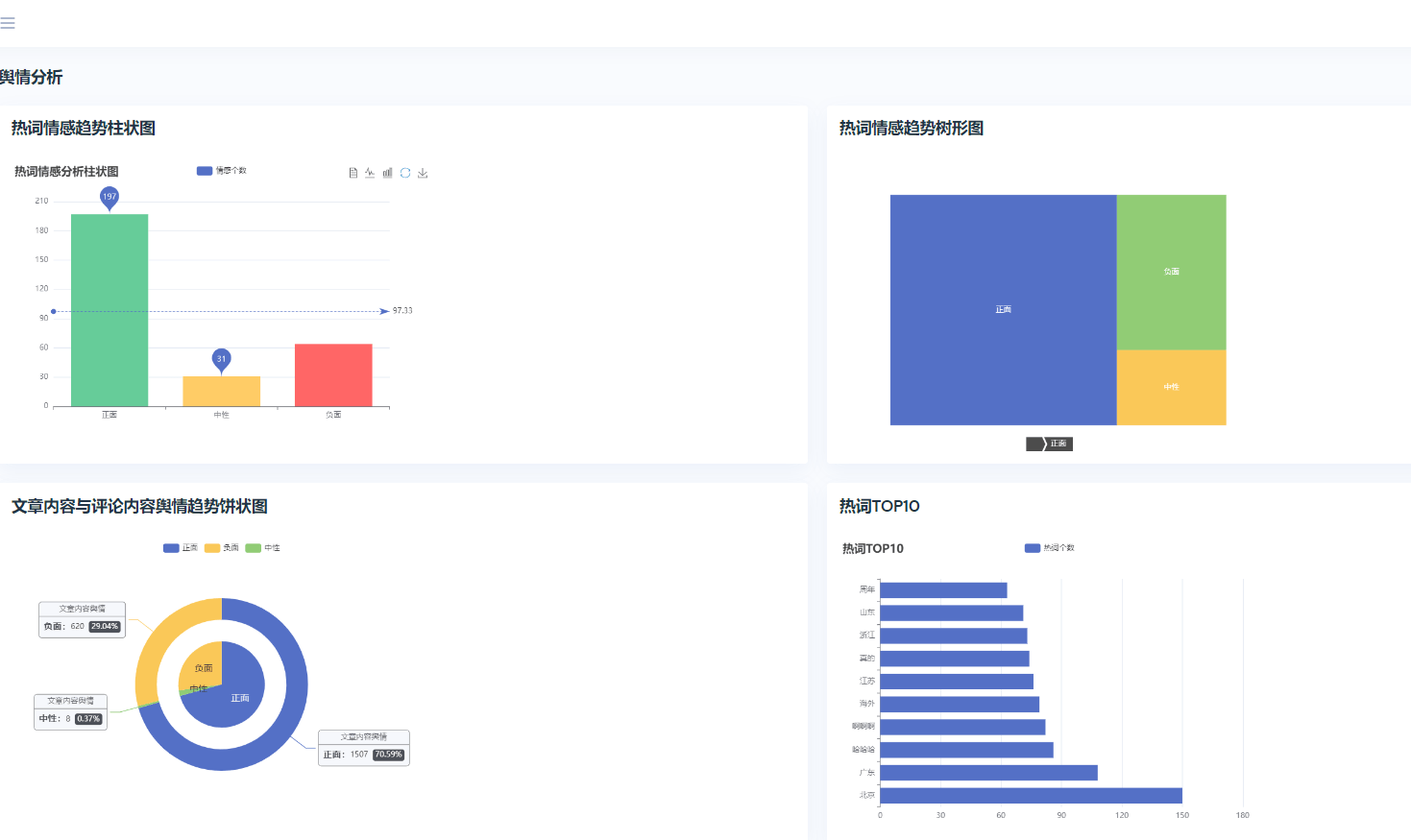Image resolution: width=1411 pixels, height=840 pixels.
Task: Click the 197 marker pin
Action: click(109, 197)
